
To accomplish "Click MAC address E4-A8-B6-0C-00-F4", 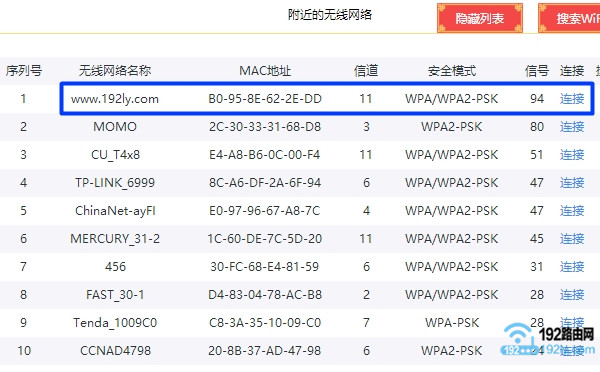I will [264, 155].
